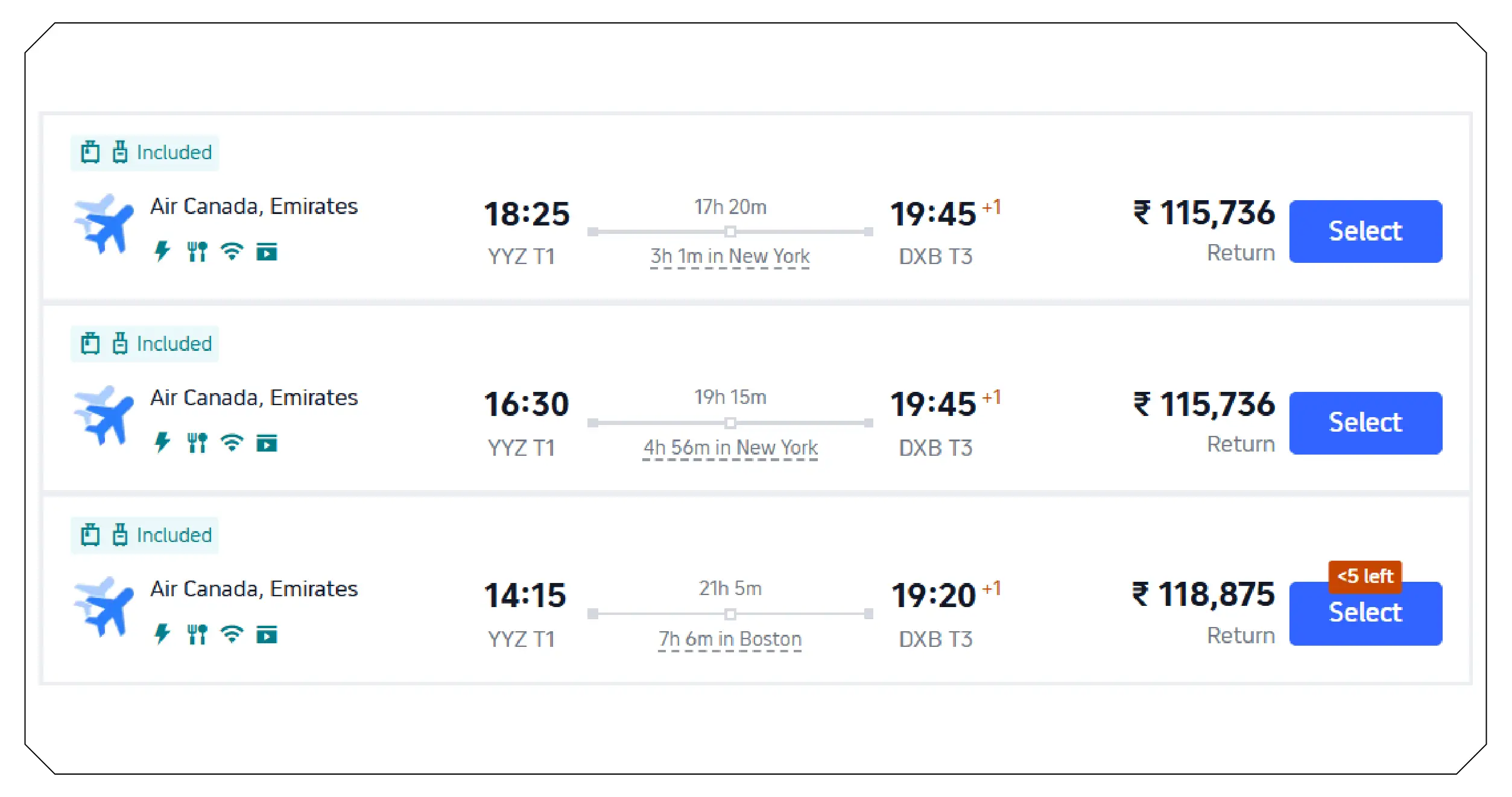Click the in-seat power icon on first flight
Viewport: 1512px width, 797px height.
162,251
